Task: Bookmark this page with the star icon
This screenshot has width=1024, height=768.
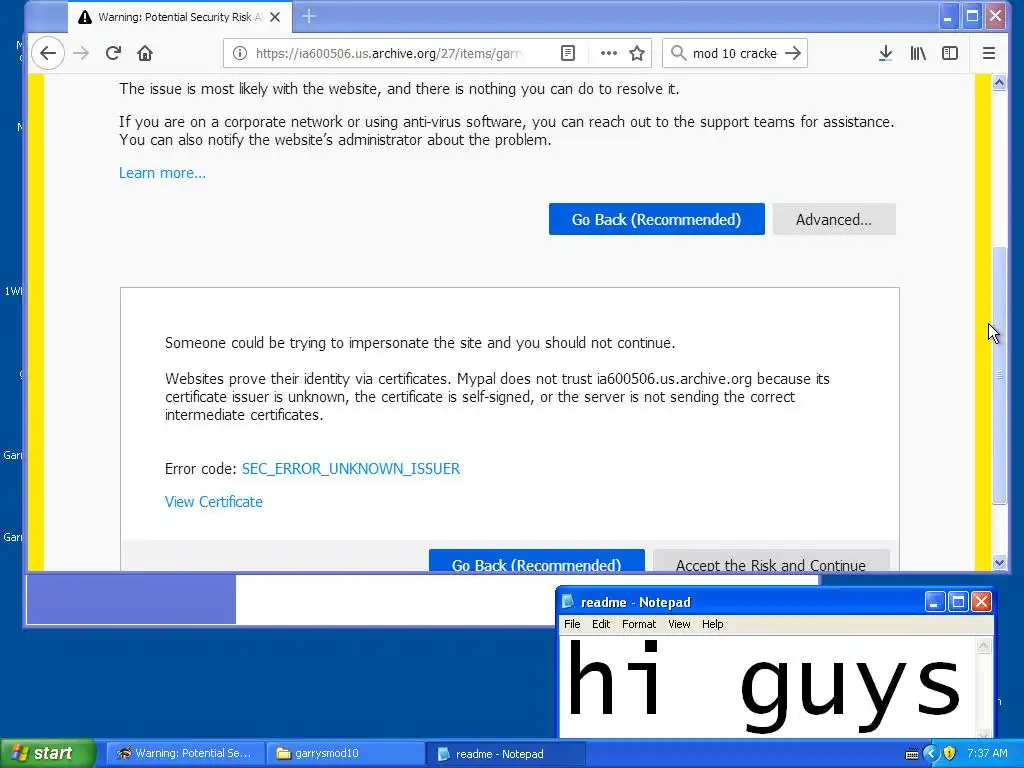Action: point(637,54)
